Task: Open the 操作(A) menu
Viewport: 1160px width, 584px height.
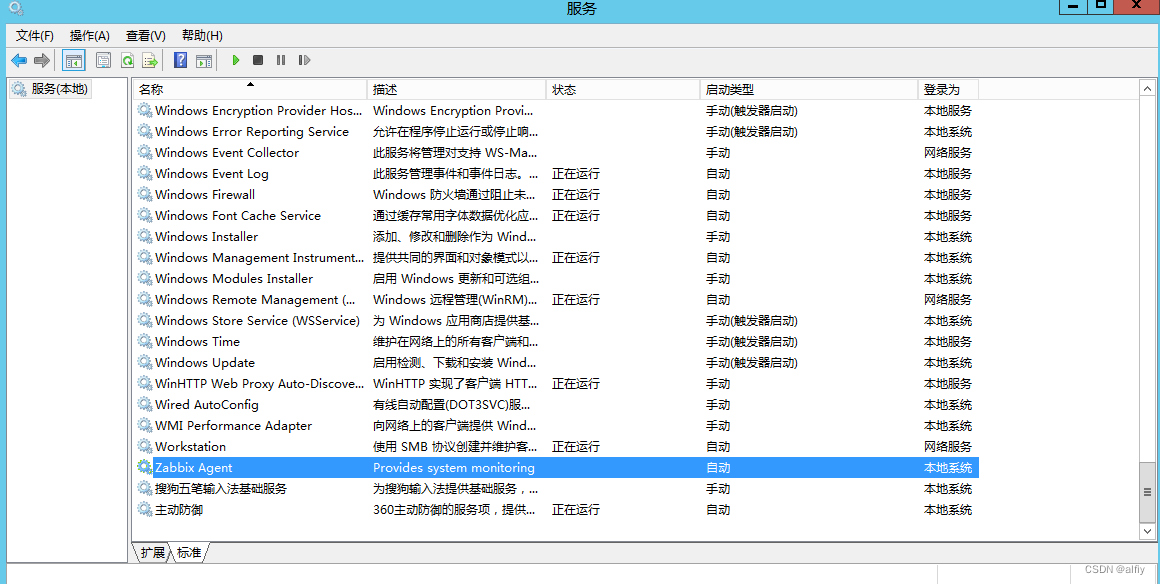Action: (x=90, y=36)
